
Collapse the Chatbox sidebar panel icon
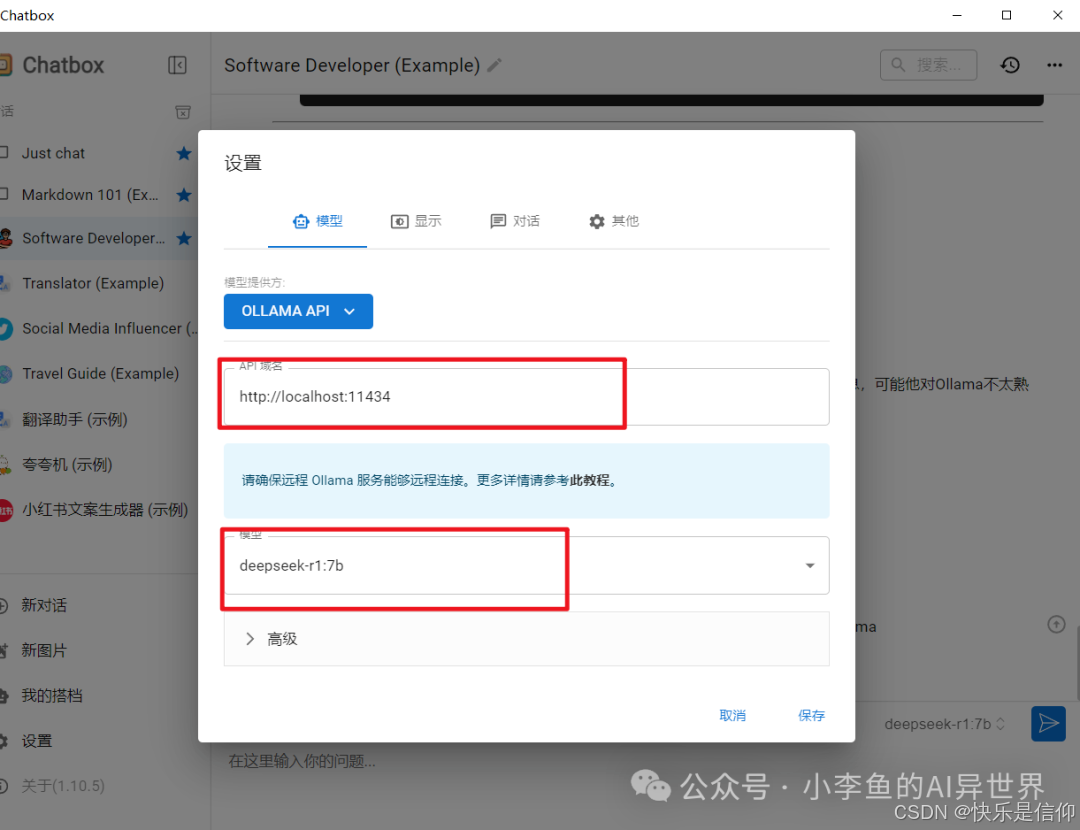click(x=177, y=65)
